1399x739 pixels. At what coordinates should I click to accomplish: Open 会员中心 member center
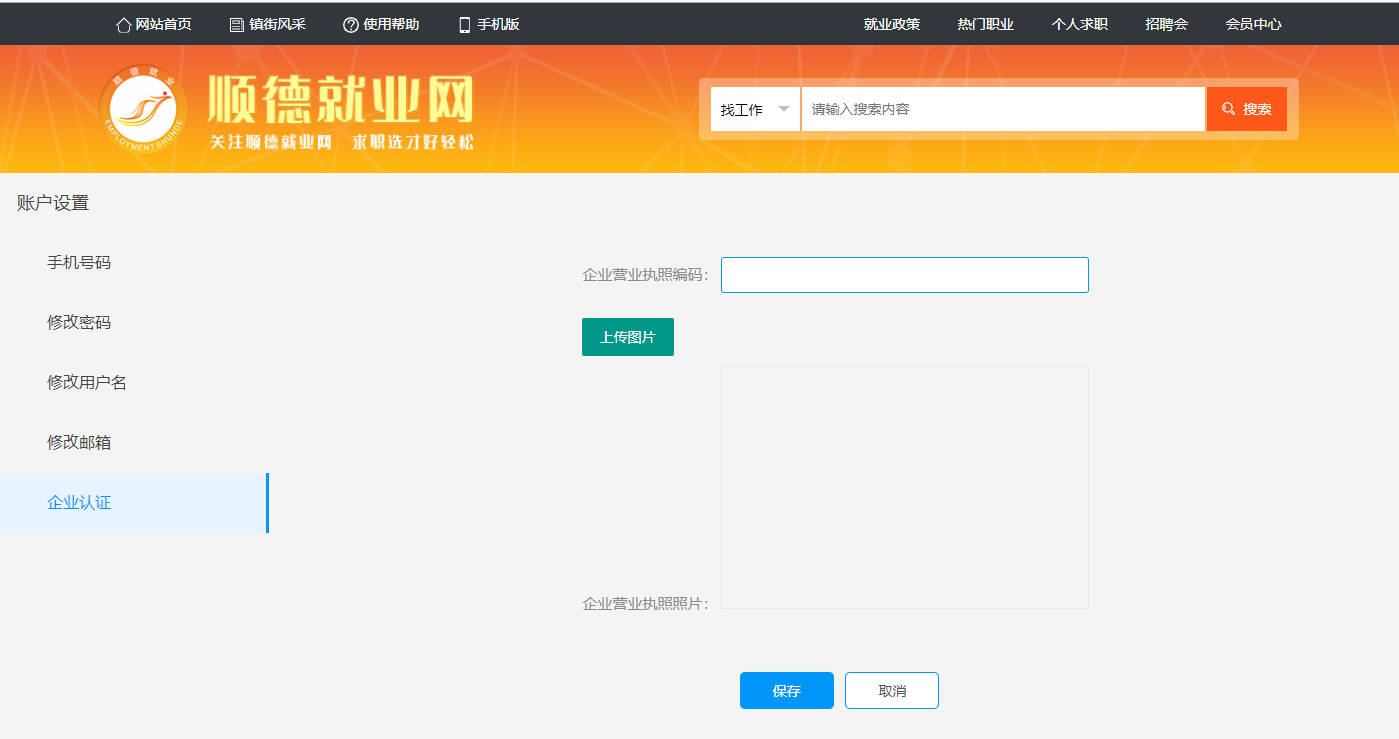1253,25
